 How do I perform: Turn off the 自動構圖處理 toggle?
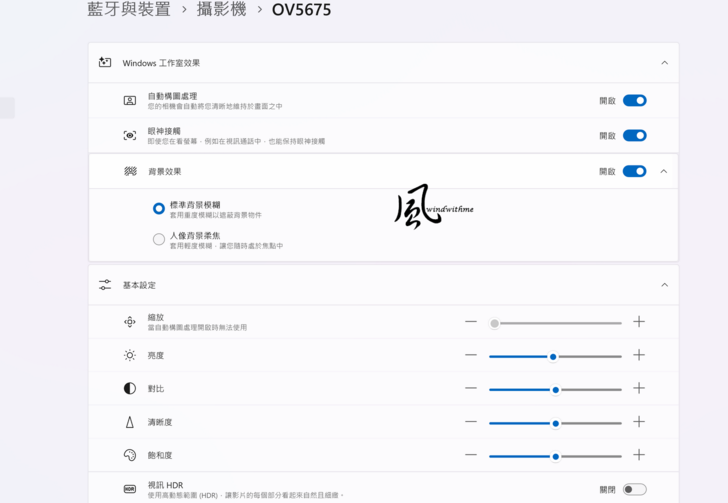634,101
